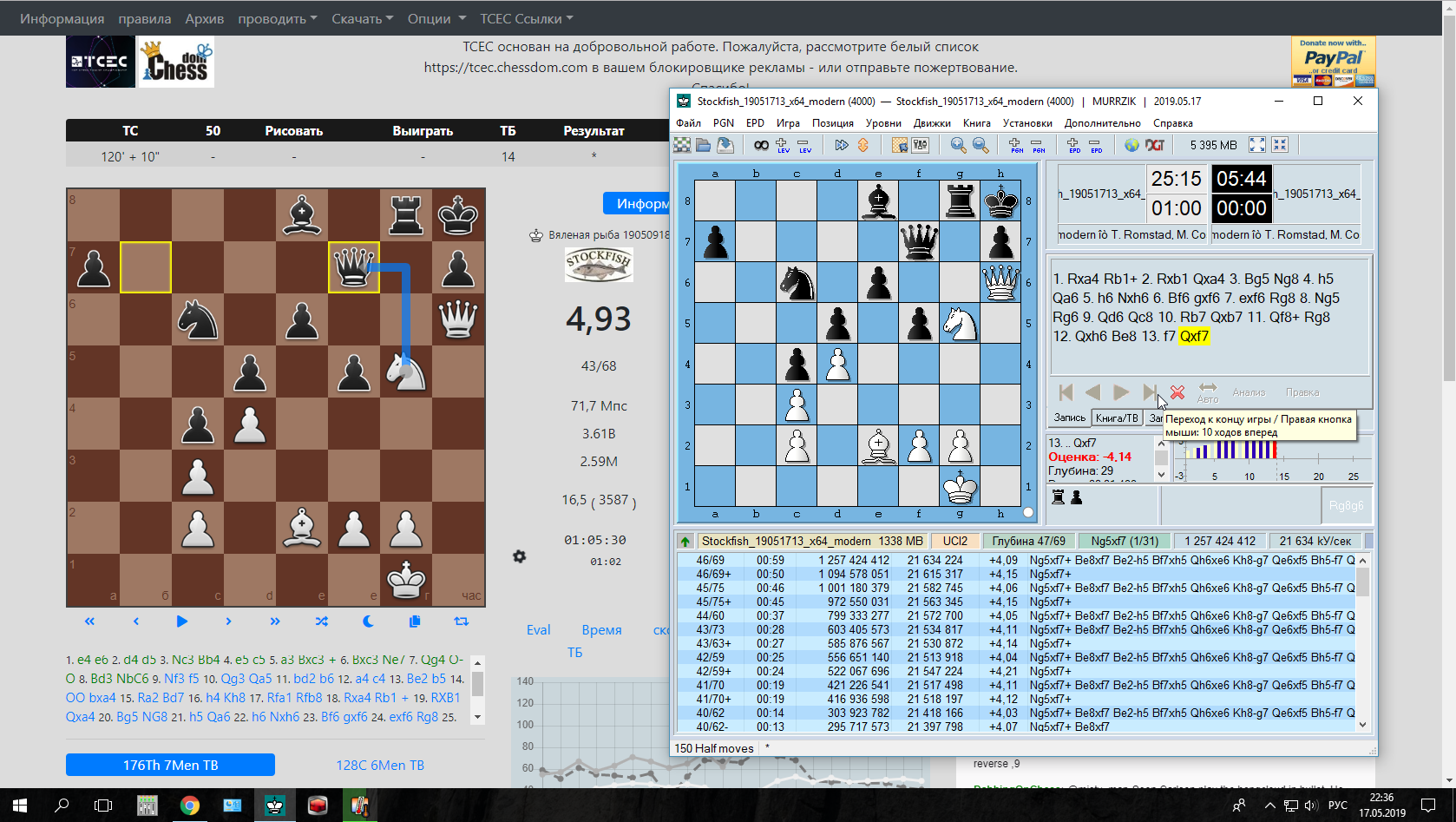The width and height of the screenshot is (1456, 822).
Task: Select the 176Th 7Men TB button
Action: tap(170, 765)
